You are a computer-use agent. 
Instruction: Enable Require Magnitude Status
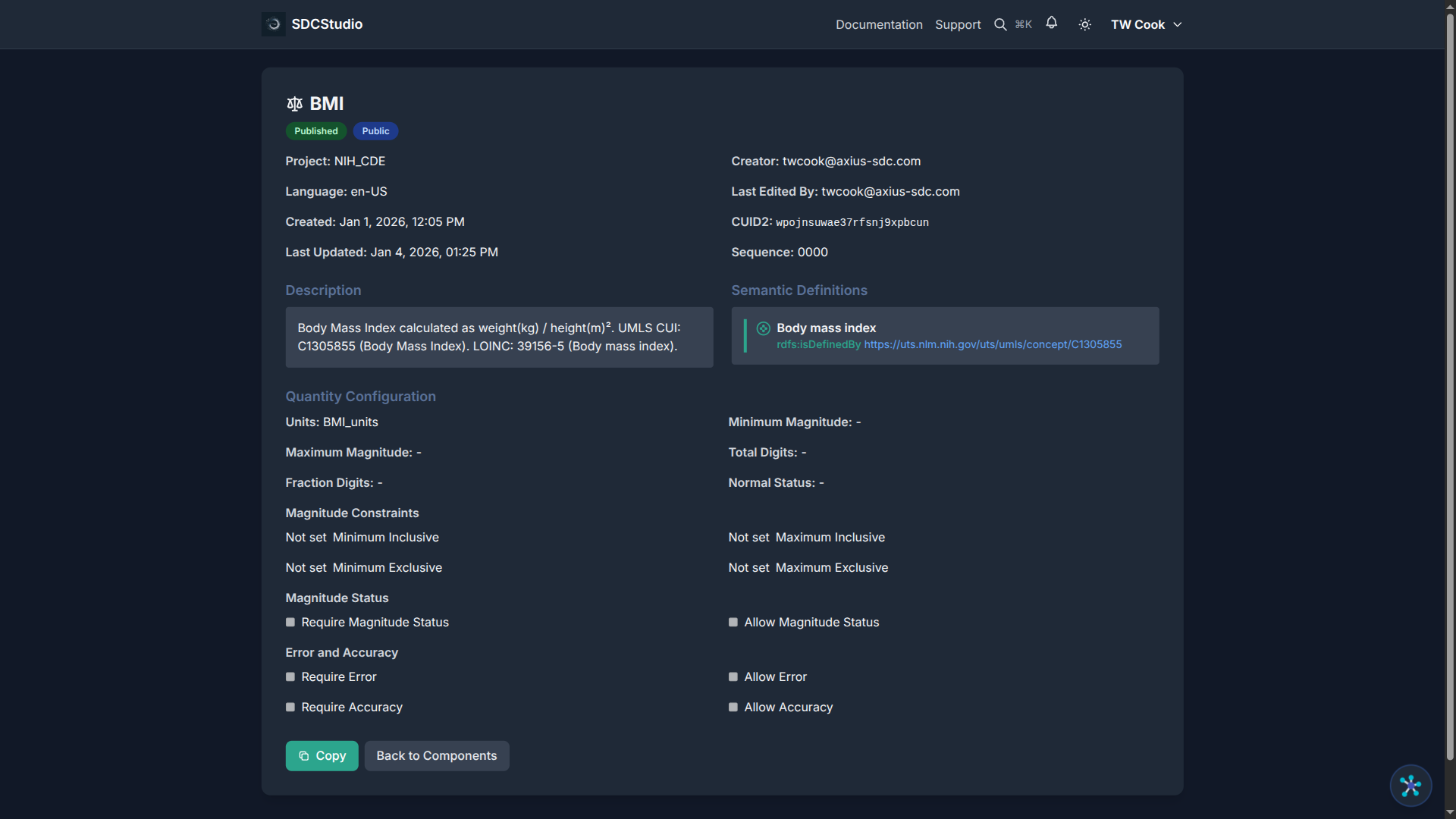pos(290,622)
